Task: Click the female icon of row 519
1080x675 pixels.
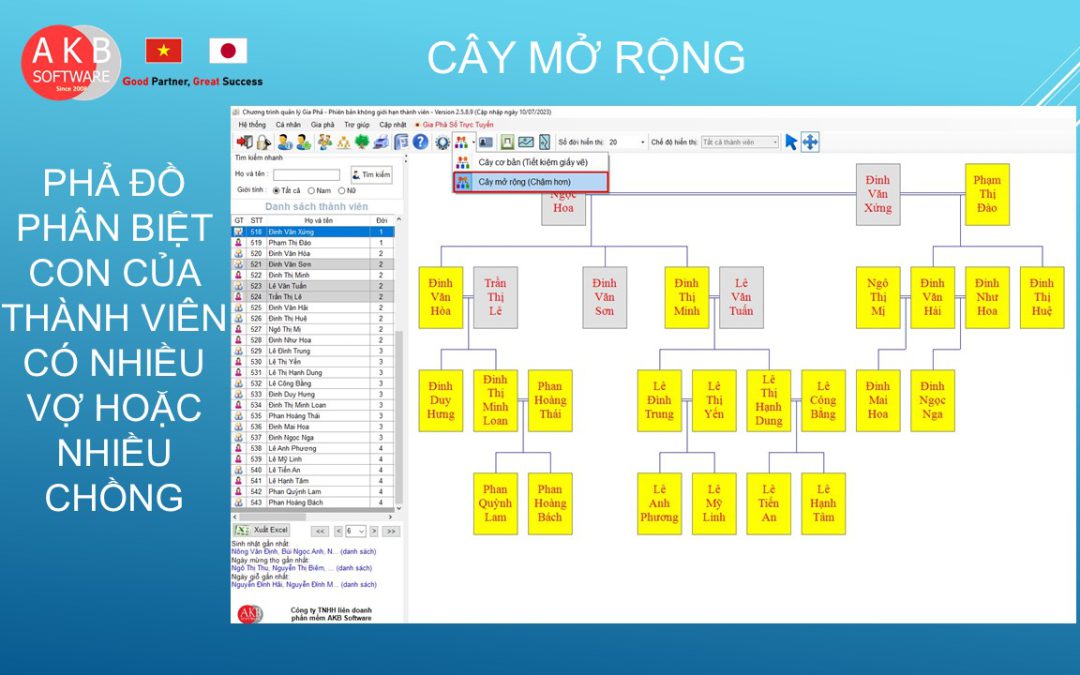Action: coord(238,243)
